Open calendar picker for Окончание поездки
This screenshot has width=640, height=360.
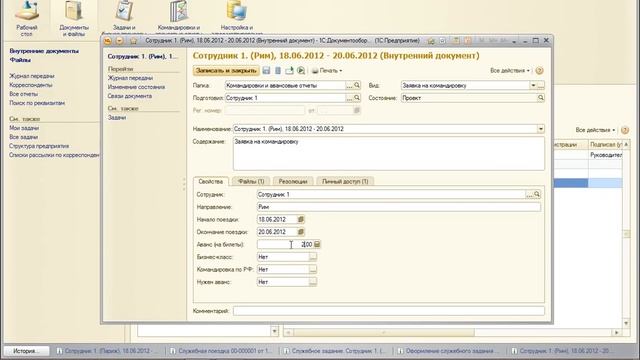pos(301,232)
